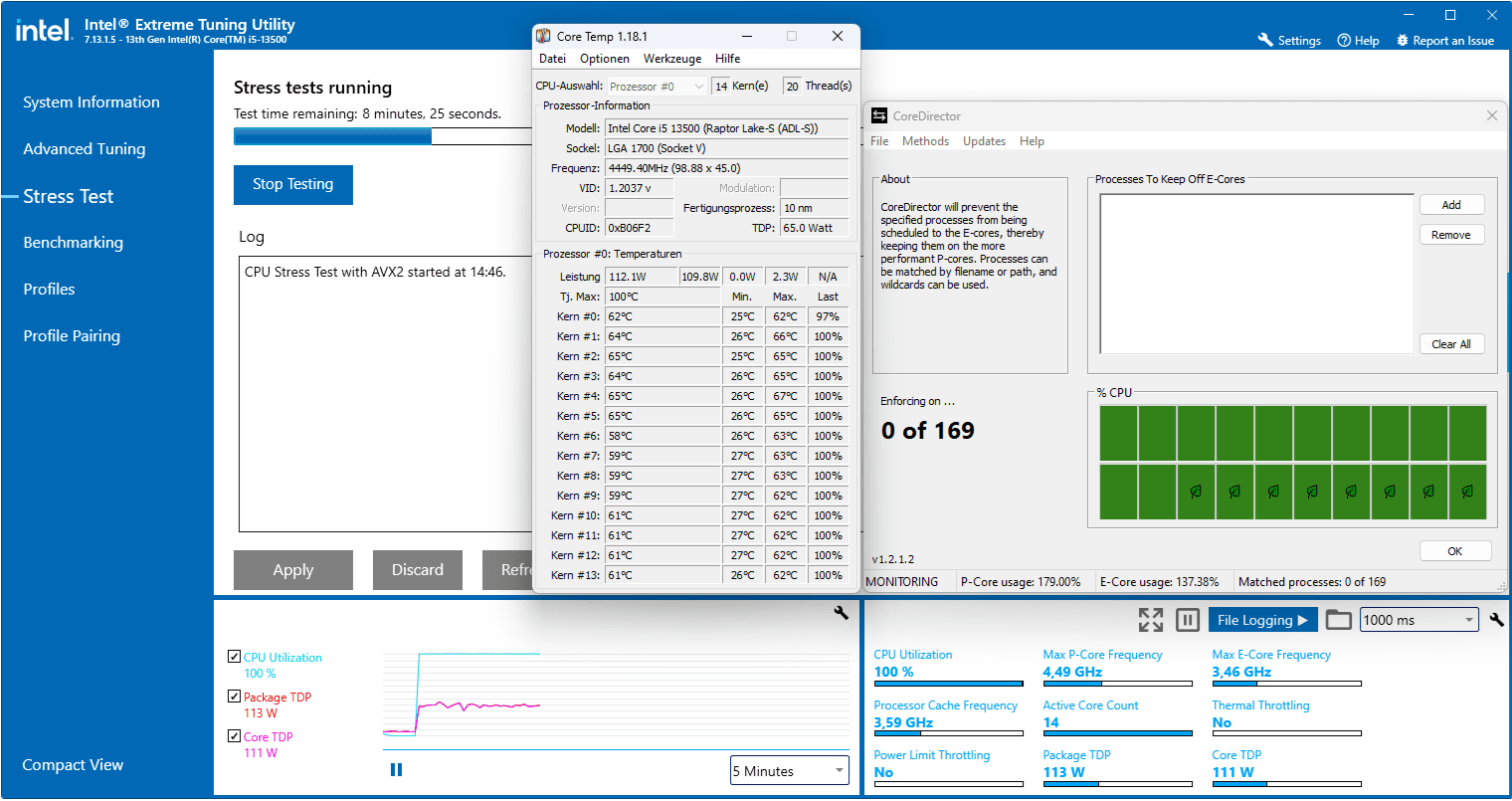
Task: Click the Discard button
Action: [418, 570]
